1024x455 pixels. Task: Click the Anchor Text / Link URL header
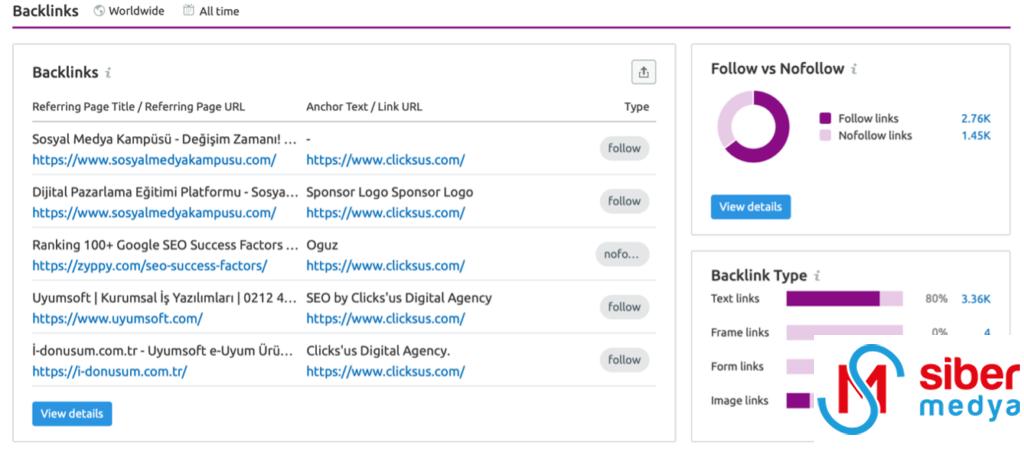[364, 107]
